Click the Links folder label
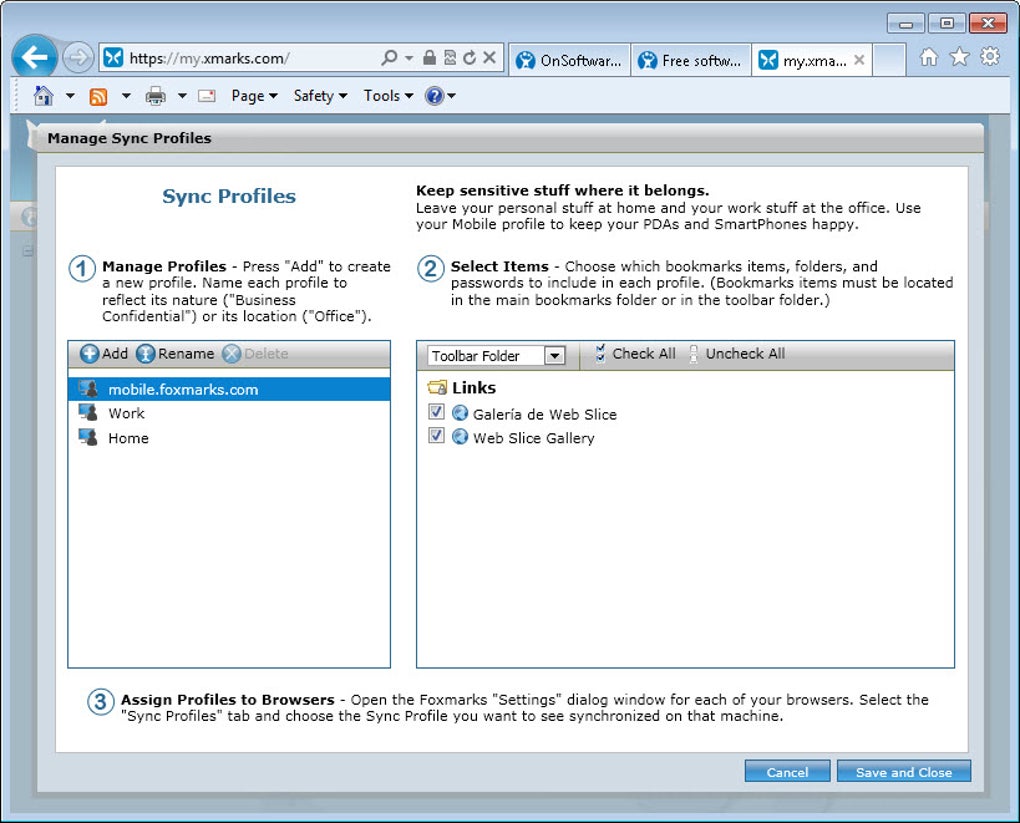Image resolution: width=1020 pixels, height=823 pixels. pos(474,388)
